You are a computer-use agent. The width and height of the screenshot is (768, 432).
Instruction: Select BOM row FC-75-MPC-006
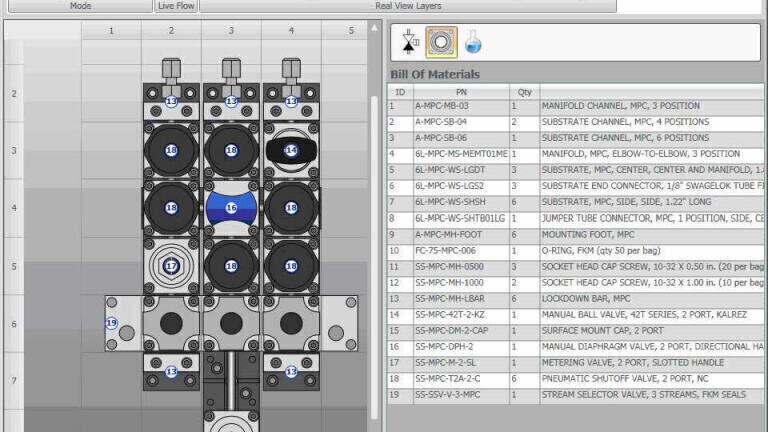click(576, 251)
